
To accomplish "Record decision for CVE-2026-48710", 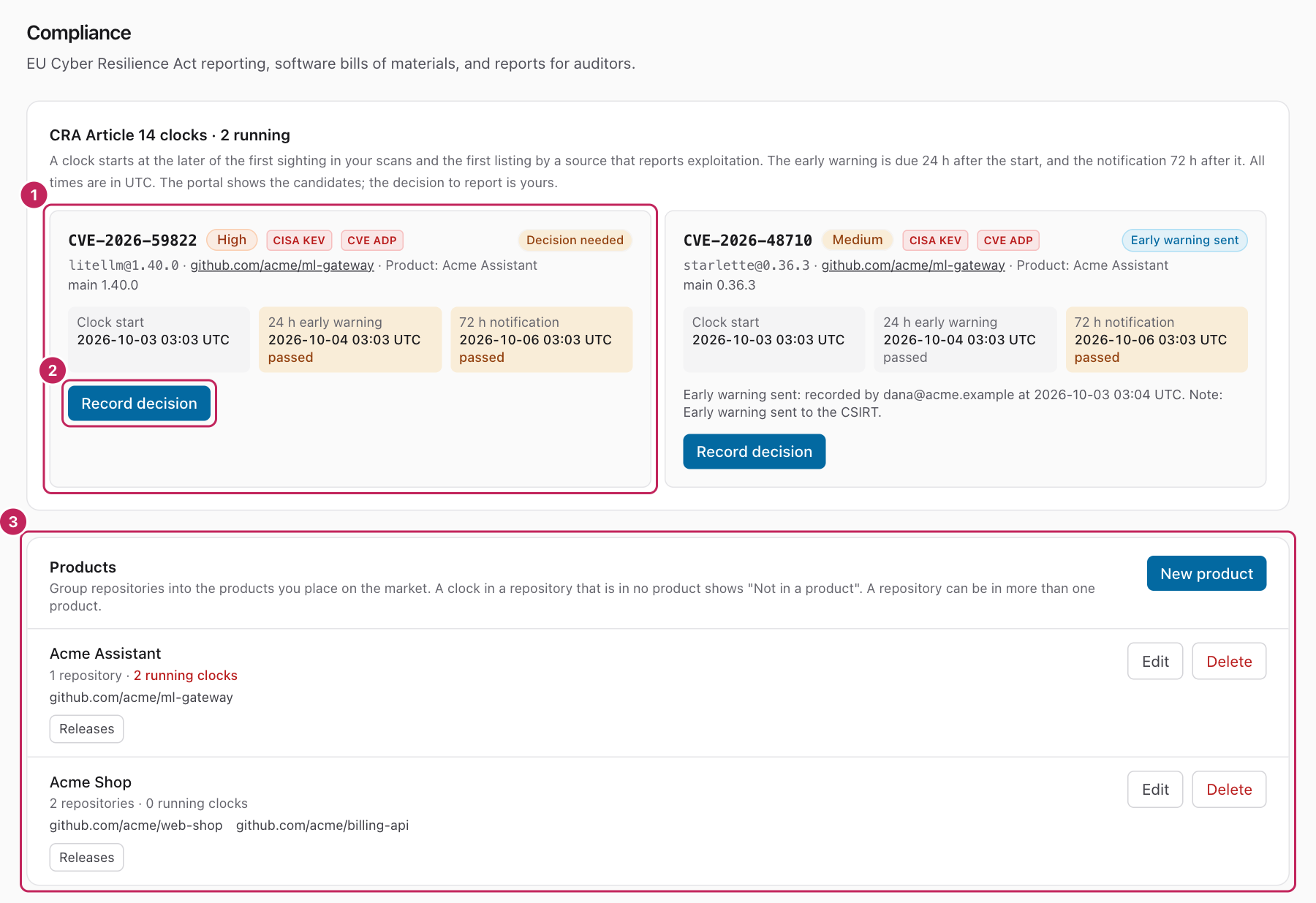I will (x=754, y=452).
